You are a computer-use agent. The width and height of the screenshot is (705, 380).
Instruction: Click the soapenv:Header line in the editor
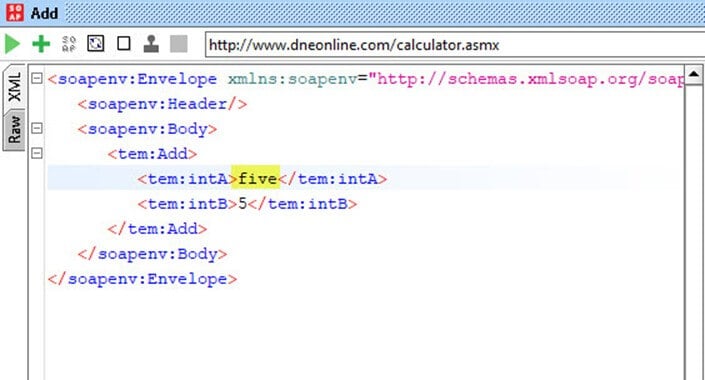[162, 104]
